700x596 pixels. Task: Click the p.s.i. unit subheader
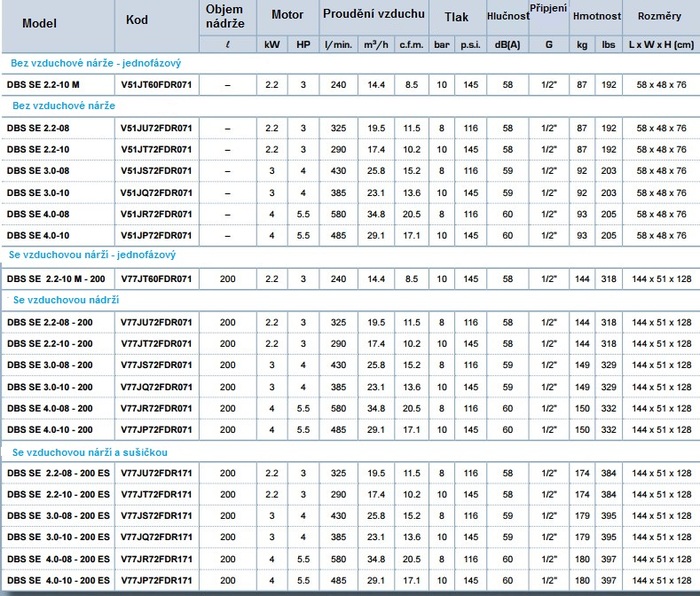pyautogui.click(x=471, y=45)
